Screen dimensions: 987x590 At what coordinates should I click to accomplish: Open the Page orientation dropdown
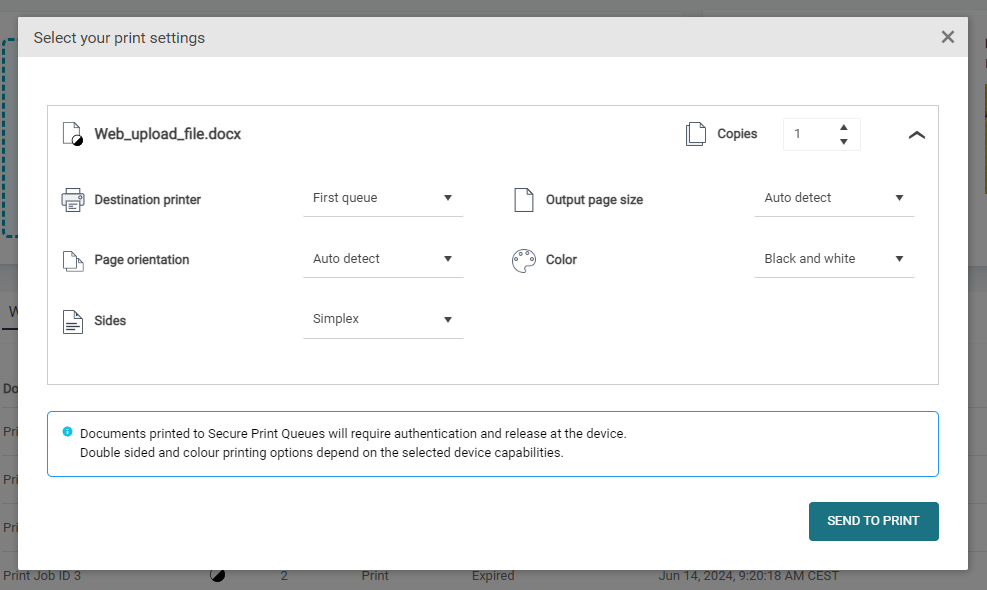[383, 259]
